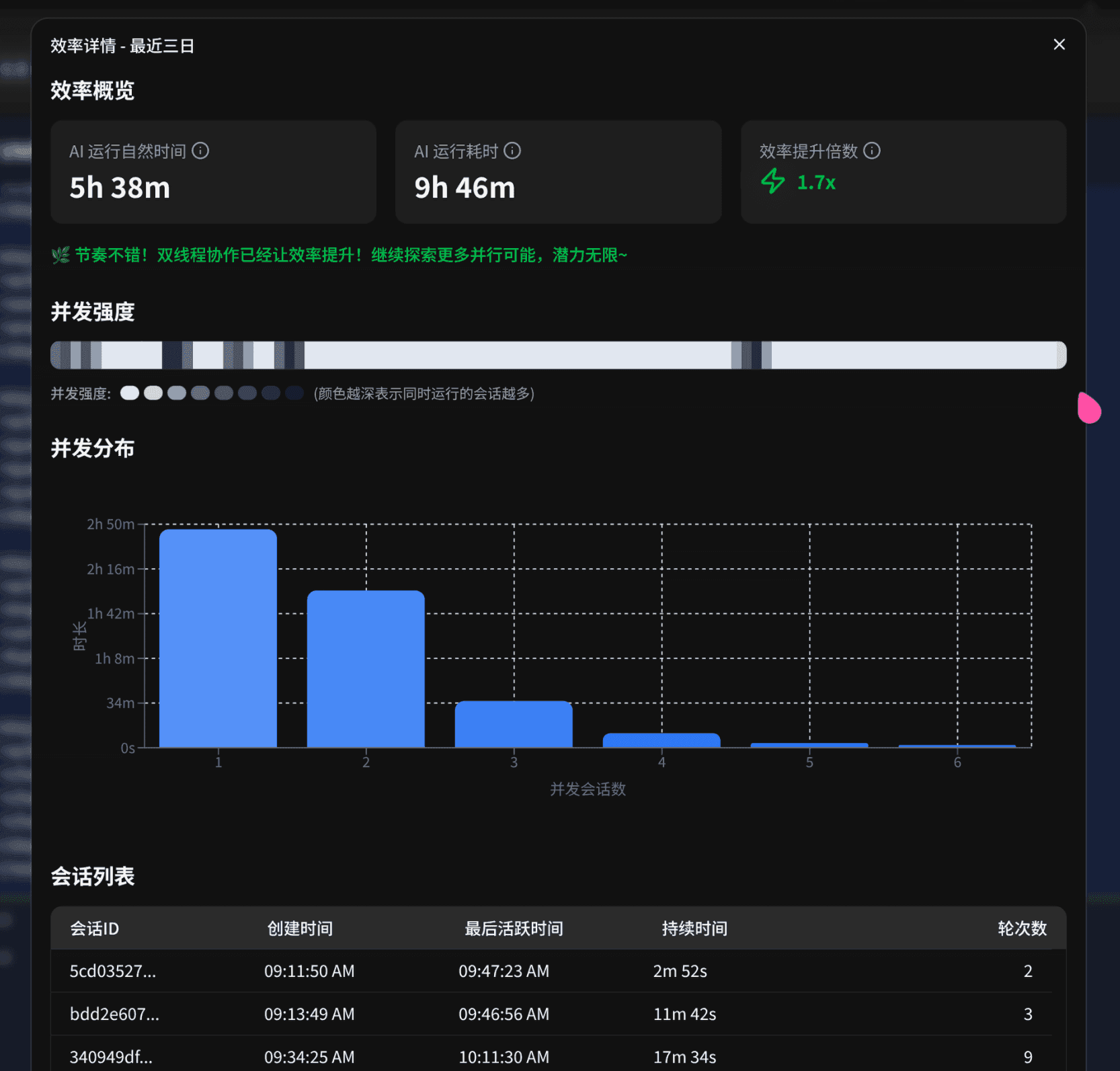The width and height of the screenshot is (1120, 1071).
Task: Open session 5cd03527 from the session list
Action: 113,971
